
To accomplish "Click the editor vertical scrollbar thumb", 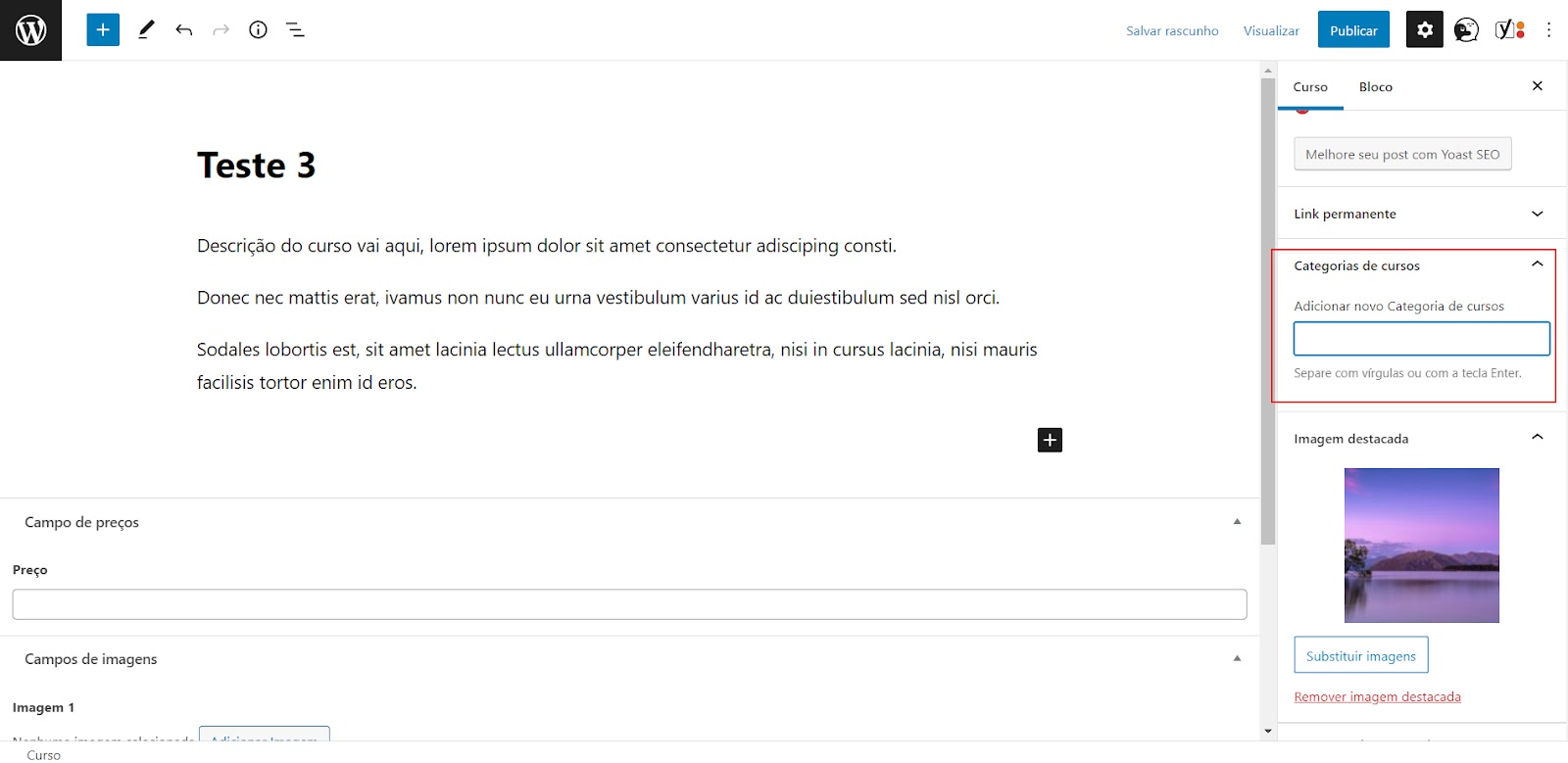I will pyautogui.click(x=1268, y=311).
